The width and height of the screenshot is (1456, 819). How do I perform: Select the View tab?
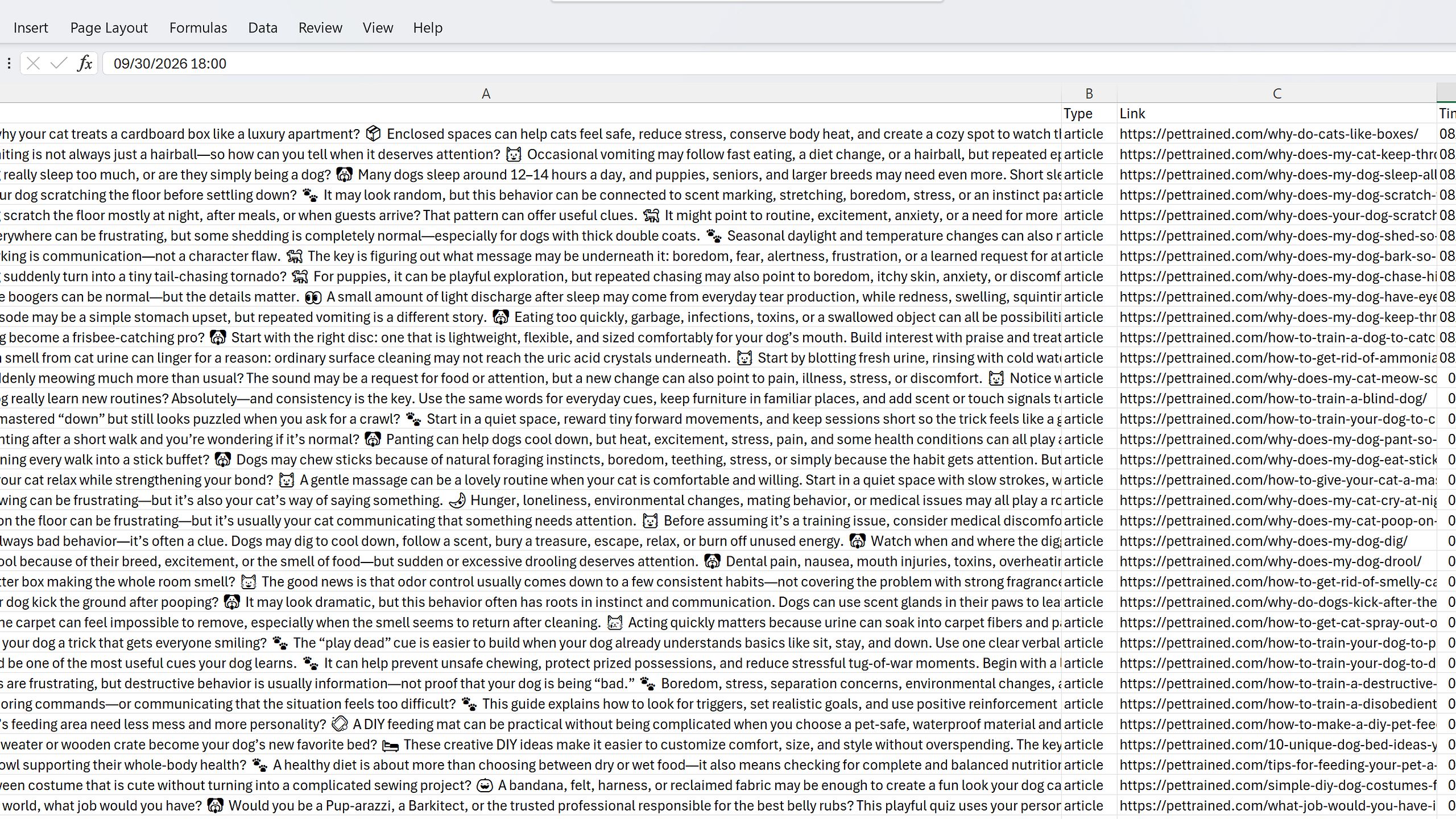click(378, 28)
